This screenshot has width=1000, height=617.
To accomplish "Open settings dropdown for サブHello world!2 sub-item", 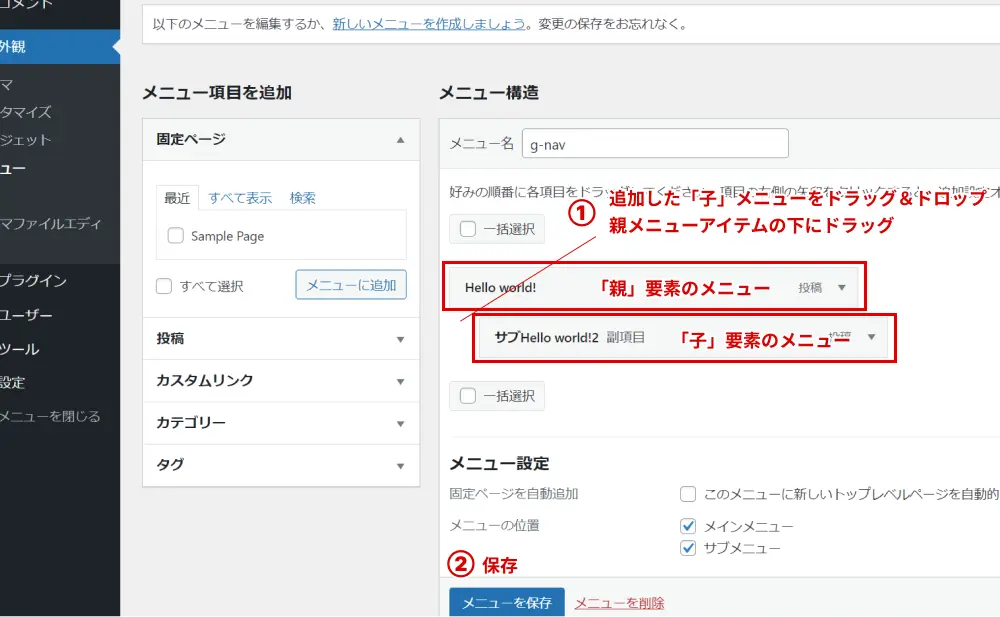I will point(873,337).
